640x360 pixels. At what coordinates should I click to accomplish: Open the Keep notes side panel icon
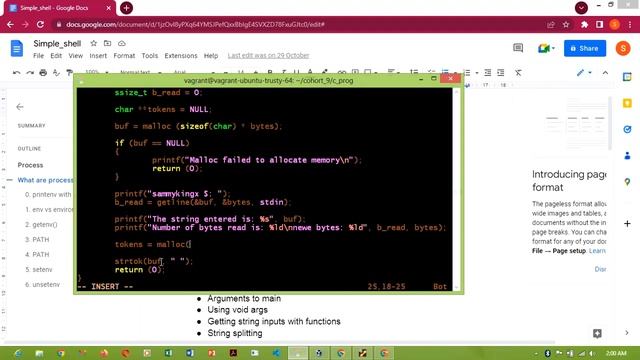(627, 103)
